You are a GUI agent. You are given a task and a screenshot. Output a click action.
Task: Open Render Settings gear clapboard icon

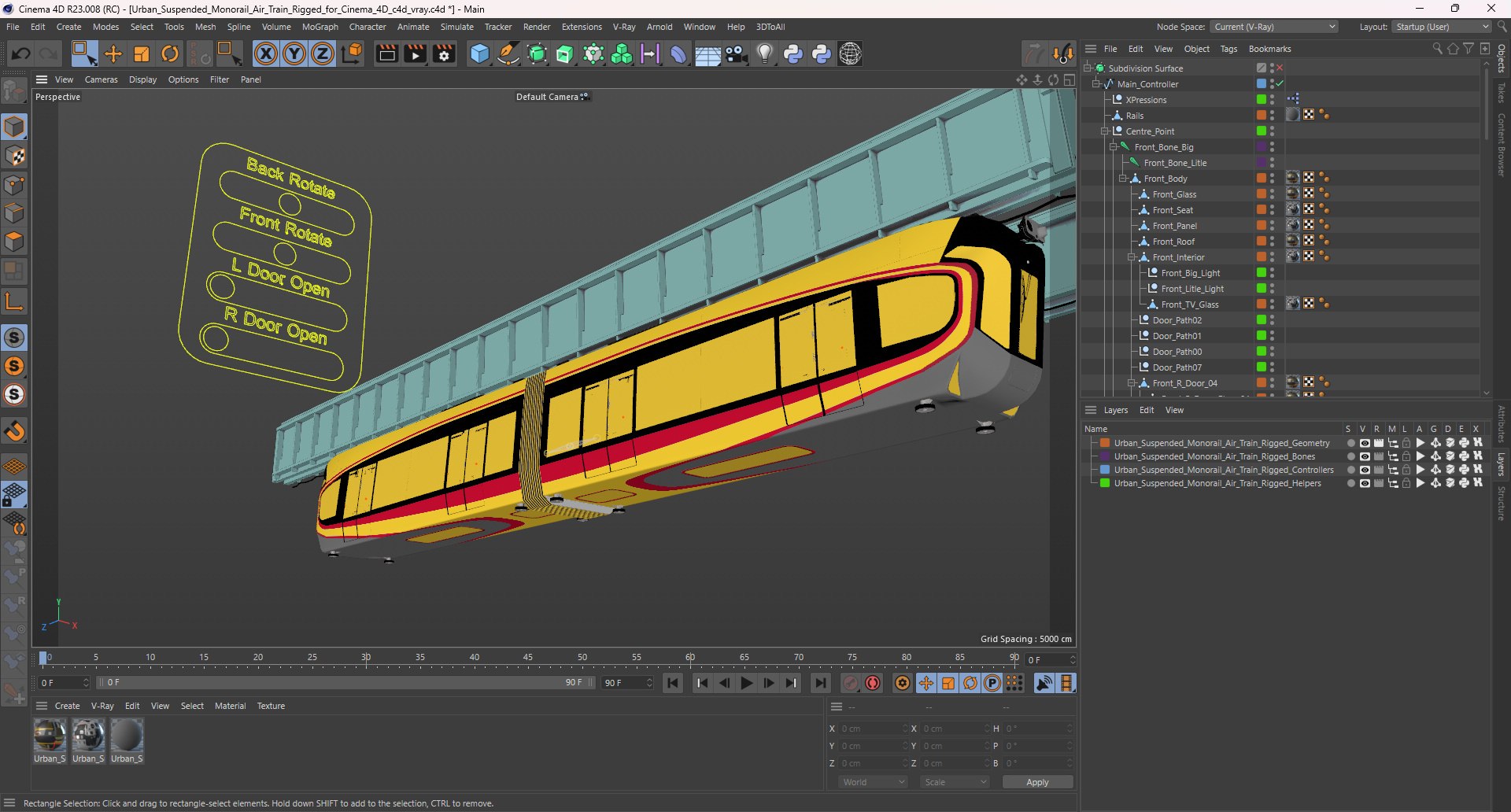coord(444,54)
